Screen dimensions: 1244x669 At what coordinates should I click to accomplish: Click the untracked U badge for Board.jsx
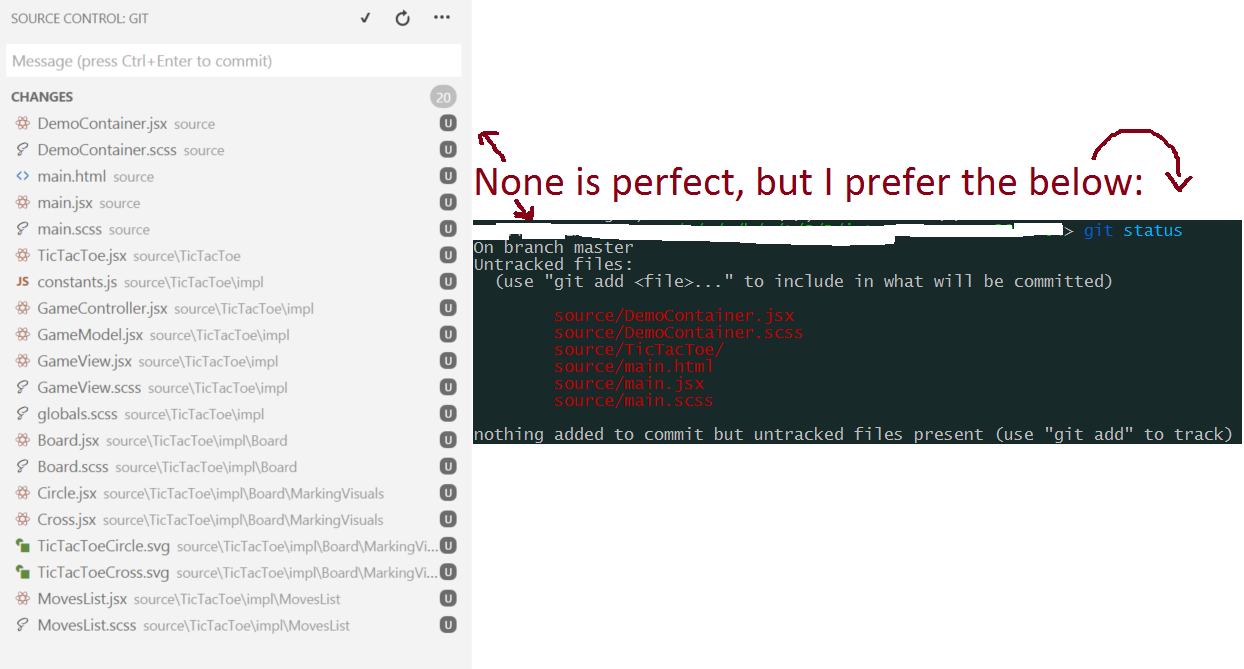(x=448, y=440)
